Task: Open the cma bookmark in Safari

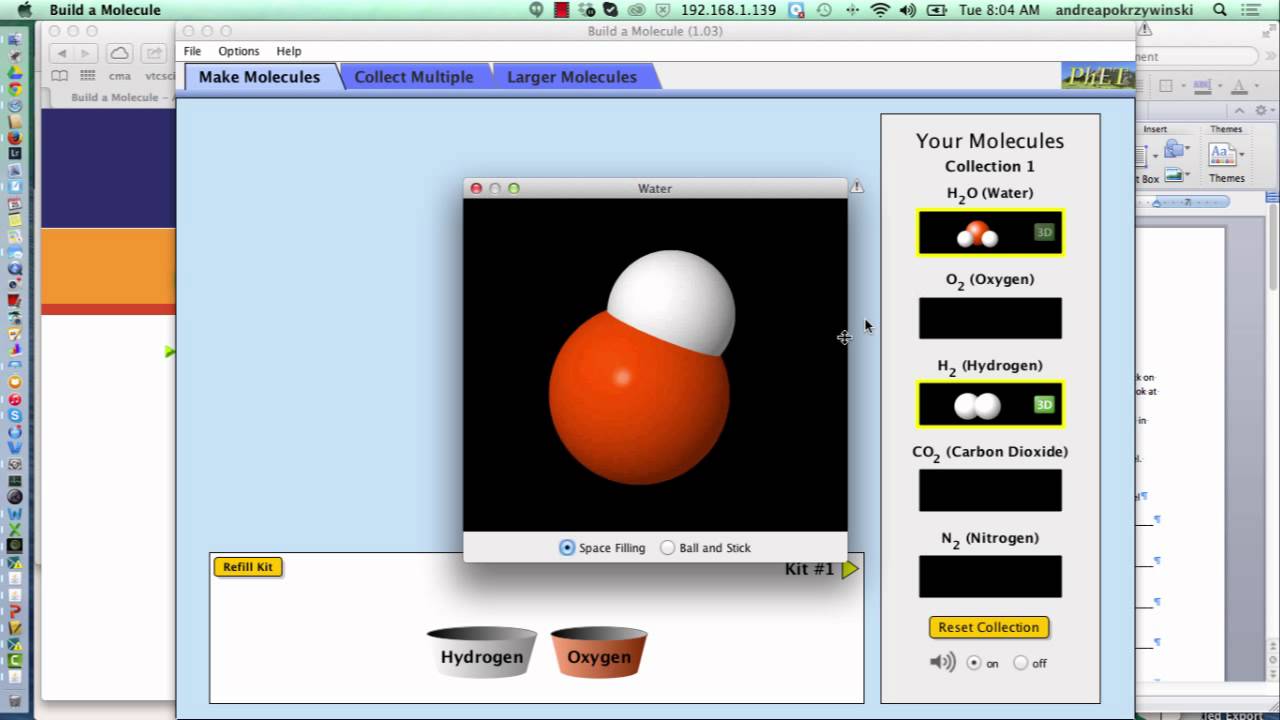Action: click(120, 76)
